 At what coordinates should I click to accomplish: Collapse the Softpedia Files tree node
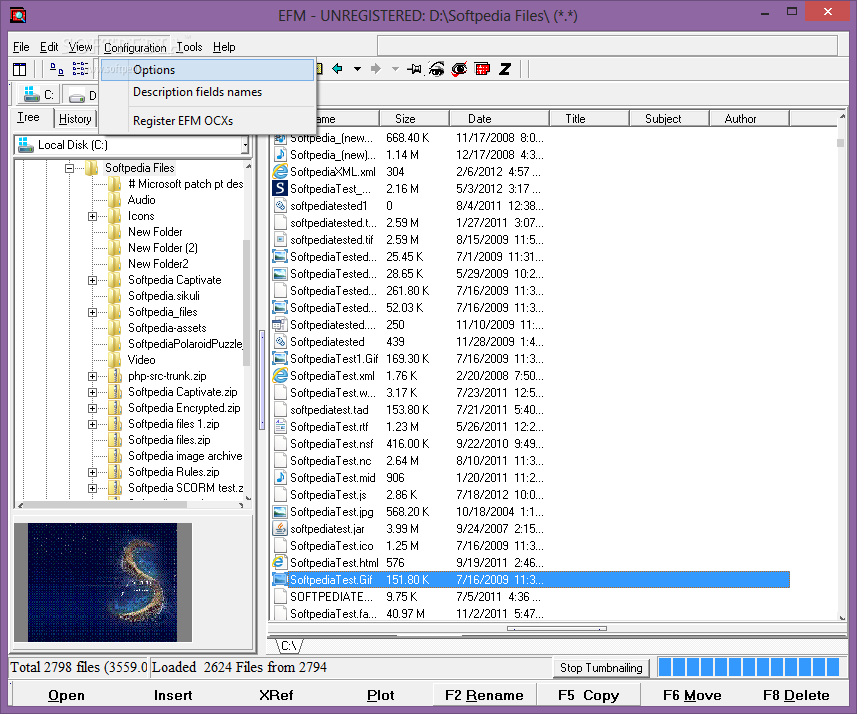coord(69,168)
